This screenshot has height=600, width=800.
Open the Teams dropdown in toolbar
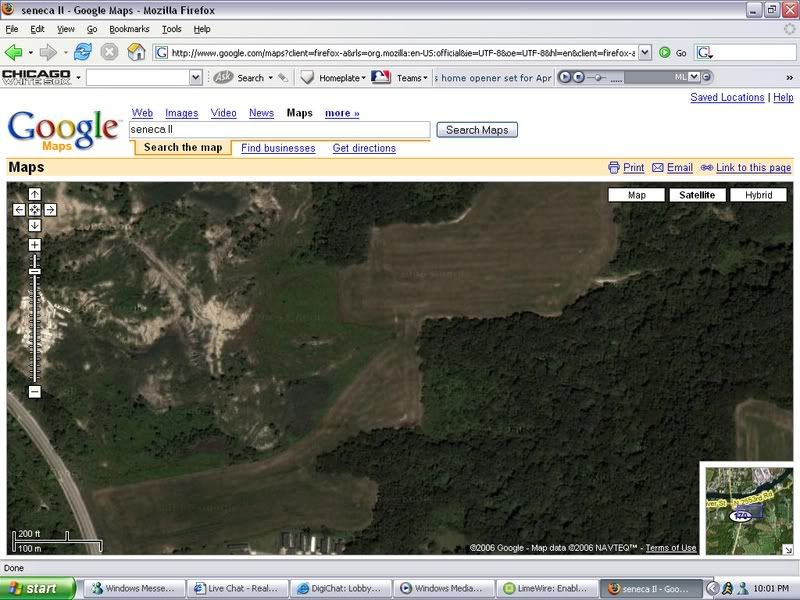click(x=412, y=77)
